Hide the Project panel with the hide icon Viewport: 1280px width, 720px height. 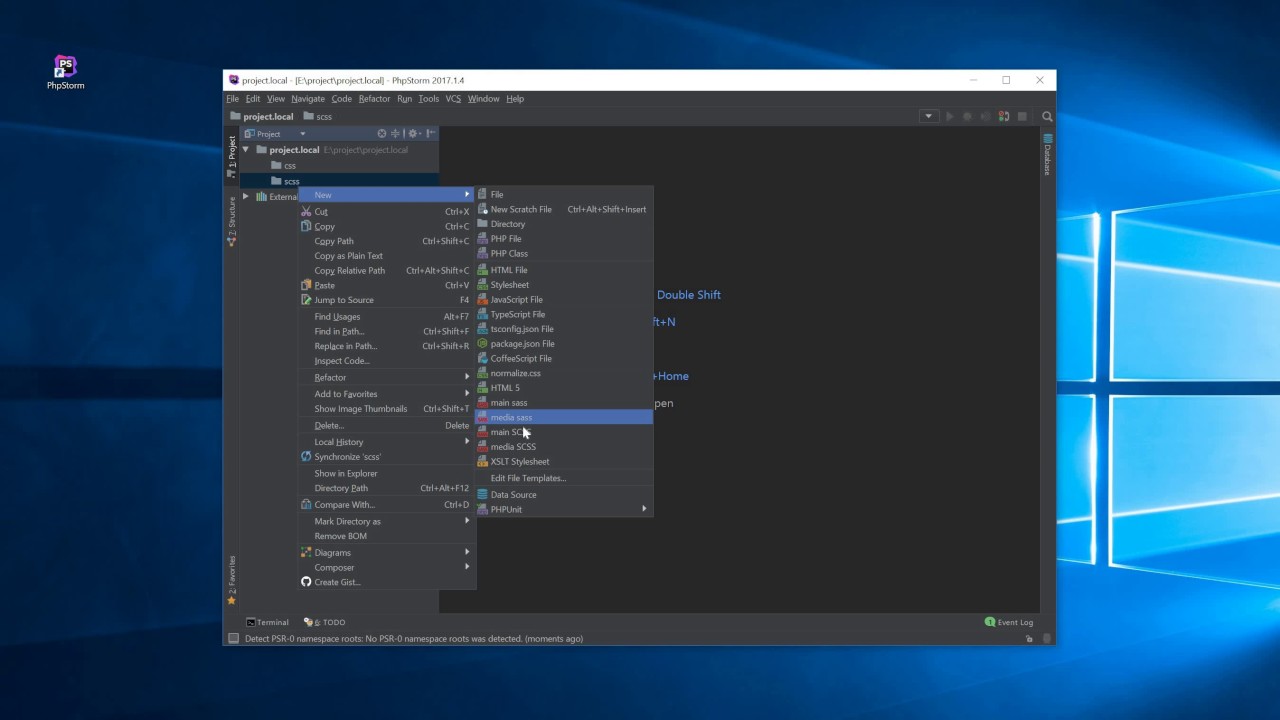[431, 133]
